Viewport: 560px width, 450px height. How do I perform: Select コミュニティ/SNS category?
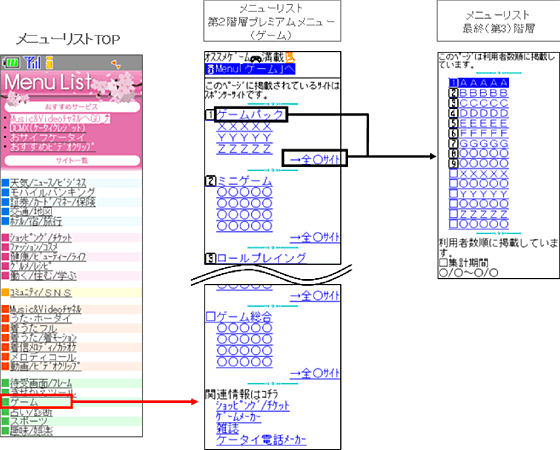point(40,292)
